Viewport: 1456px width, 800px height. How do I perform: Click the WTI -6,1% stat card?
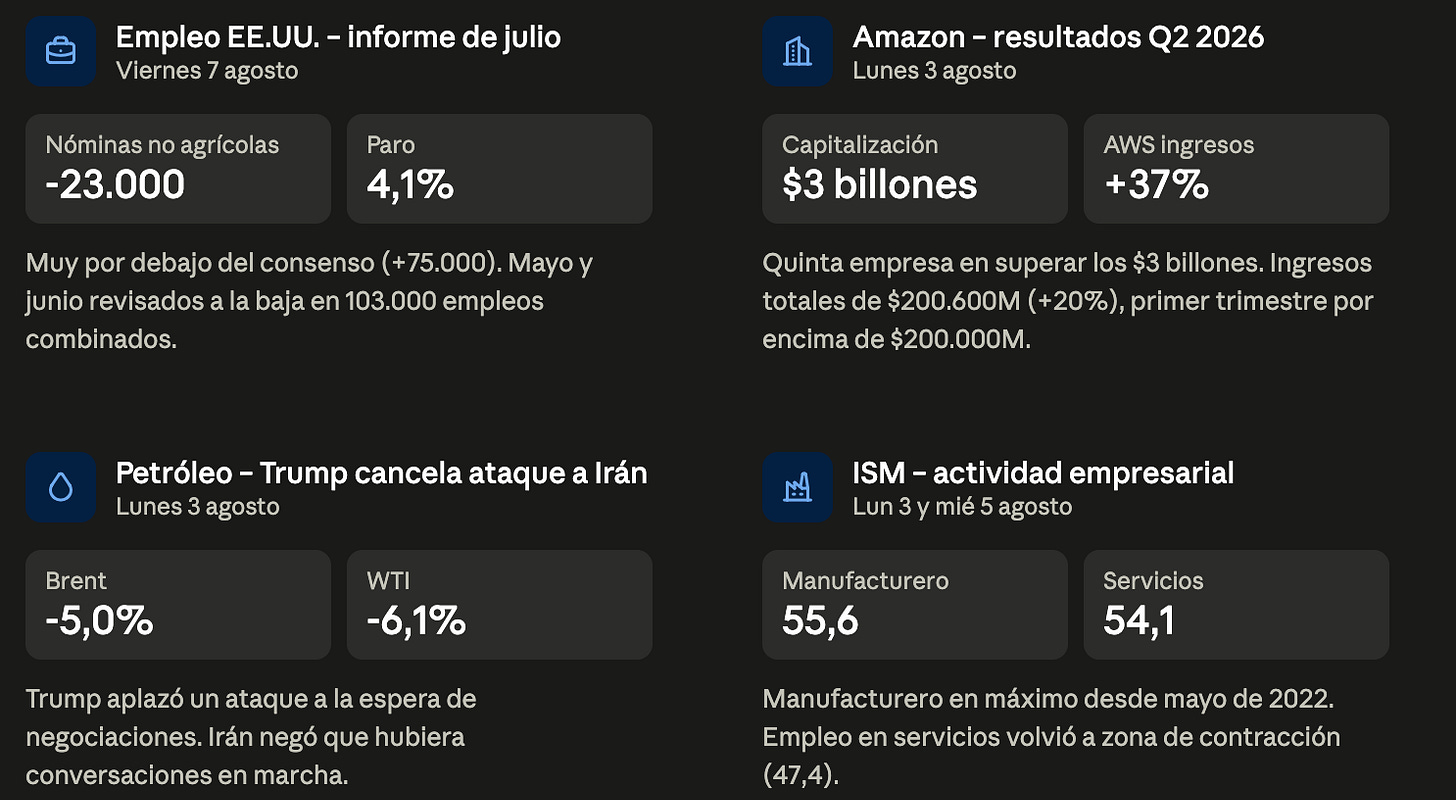pos(500,605)
